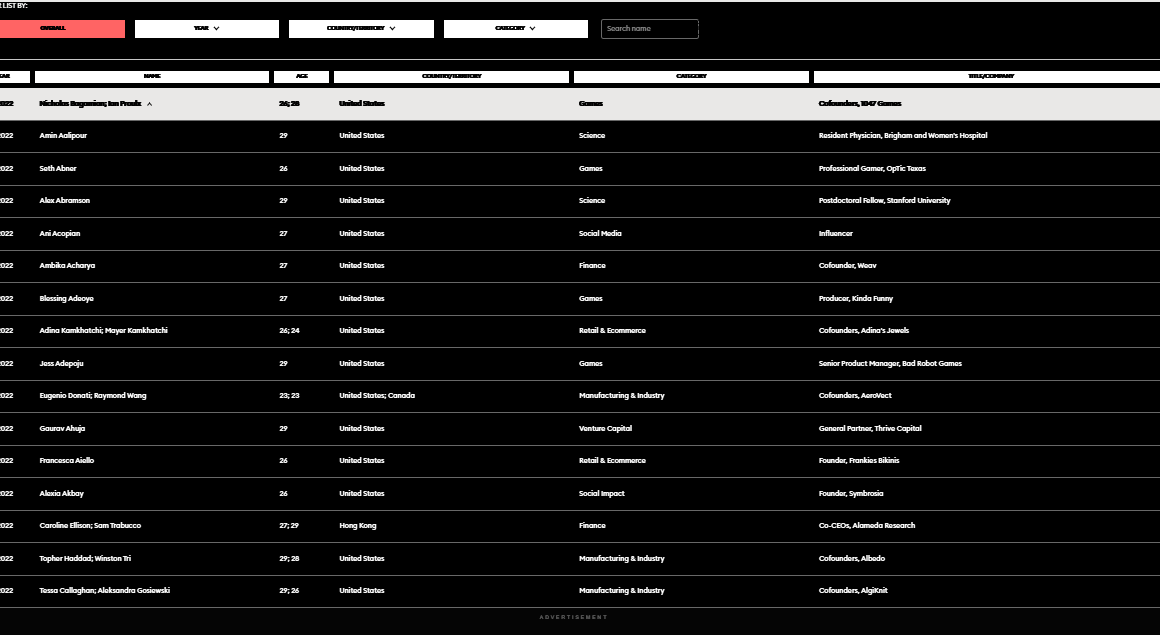The width and height of the screenshot is (1160, 635).
Task: Select the Seth Abner row
Action: [x=58, y=169]
